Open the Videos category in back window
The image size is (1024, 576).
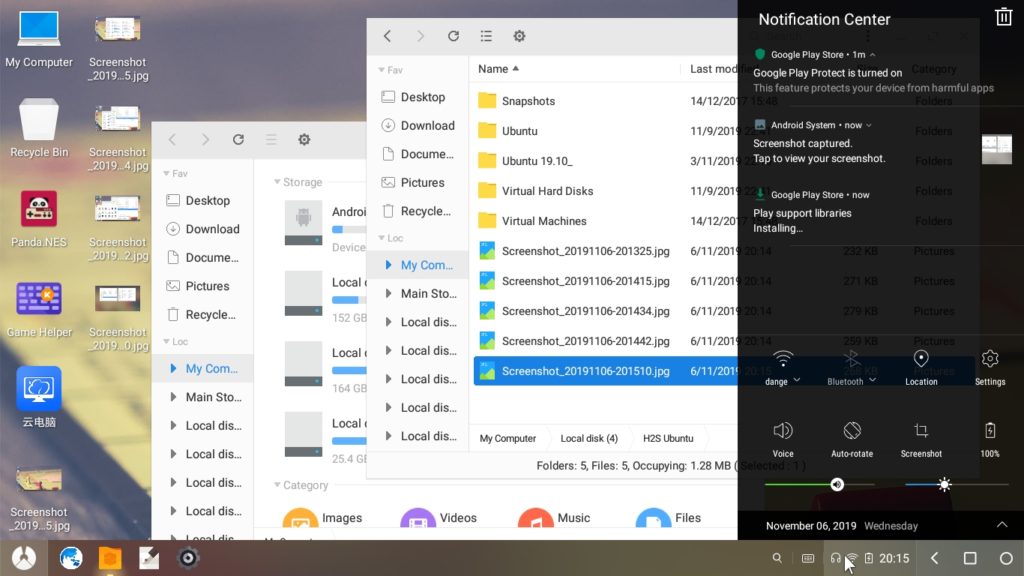pos(439,520)
